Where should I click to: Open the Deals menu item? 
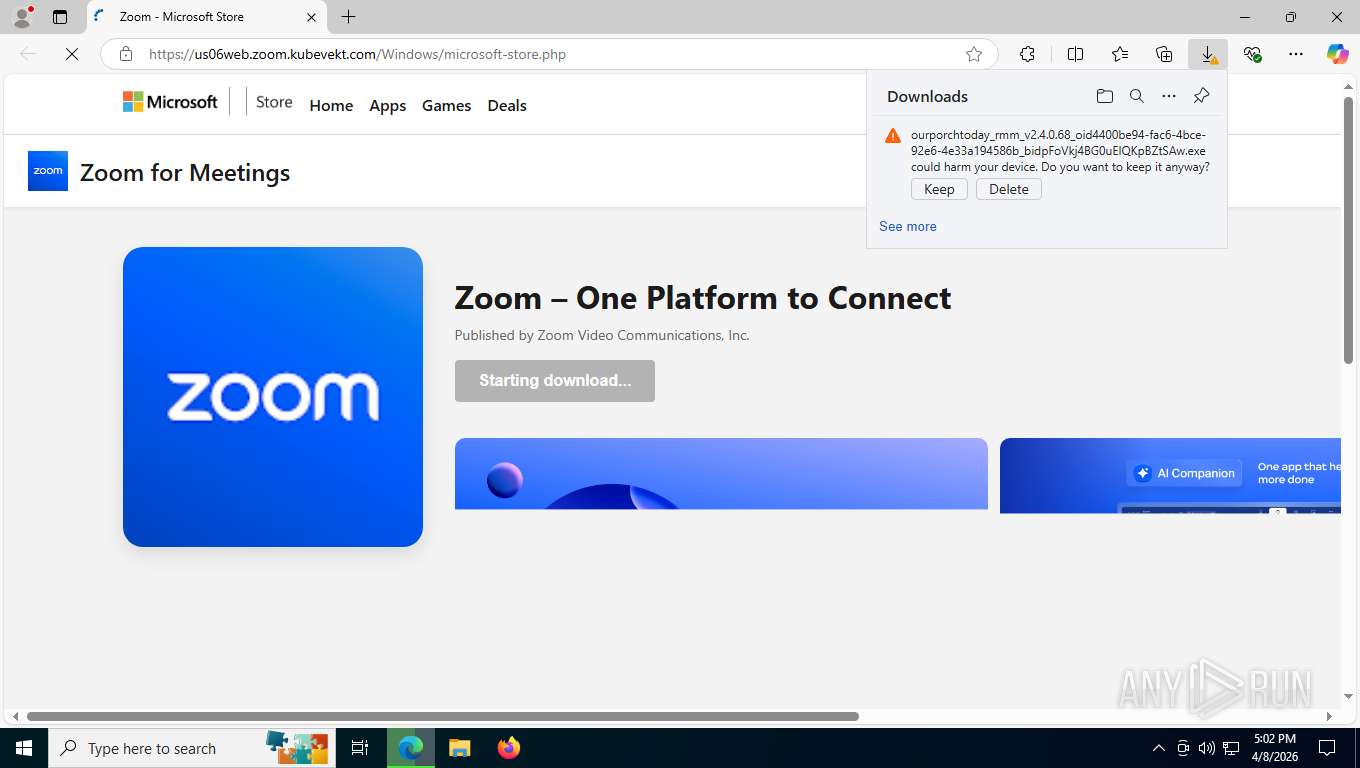point(507,105)
